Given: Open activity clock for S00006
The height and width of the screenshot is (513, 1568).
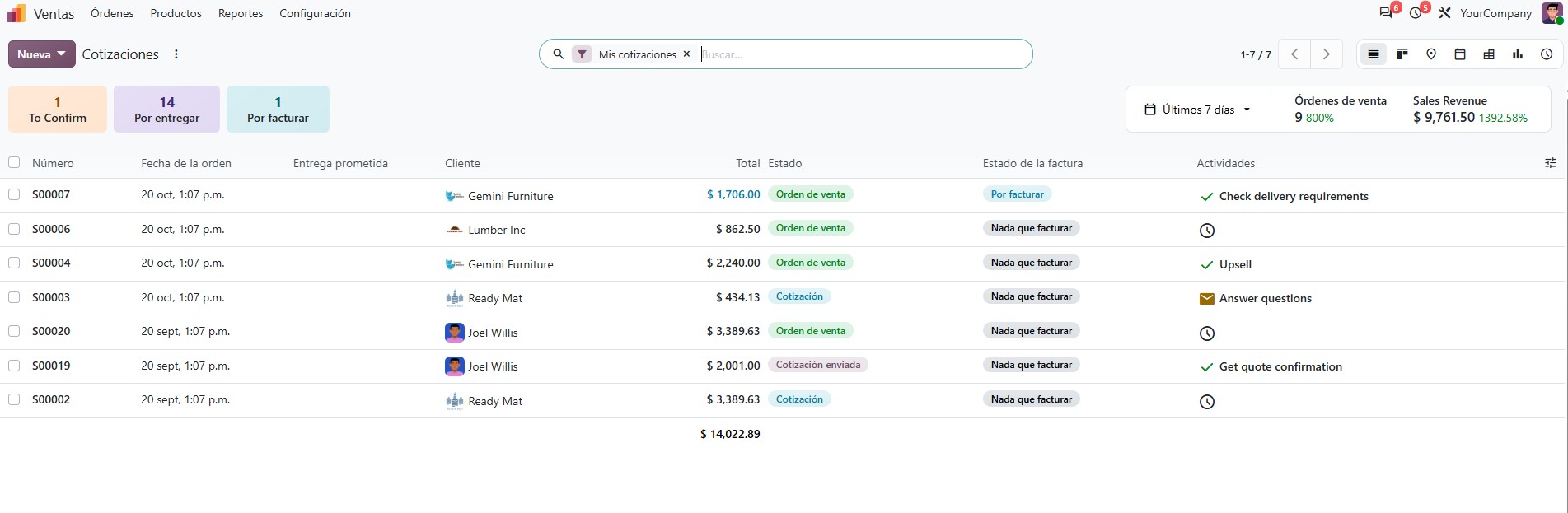Looking at the screenshot, I should click(1207, 231).
